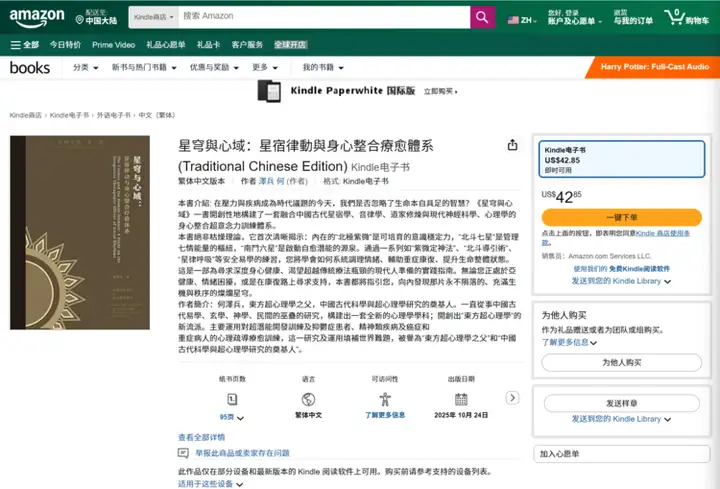Image resolution: width=720 pixels, height=489 pixels.
Task: Click the language globe icon
Action: point(309,399)
